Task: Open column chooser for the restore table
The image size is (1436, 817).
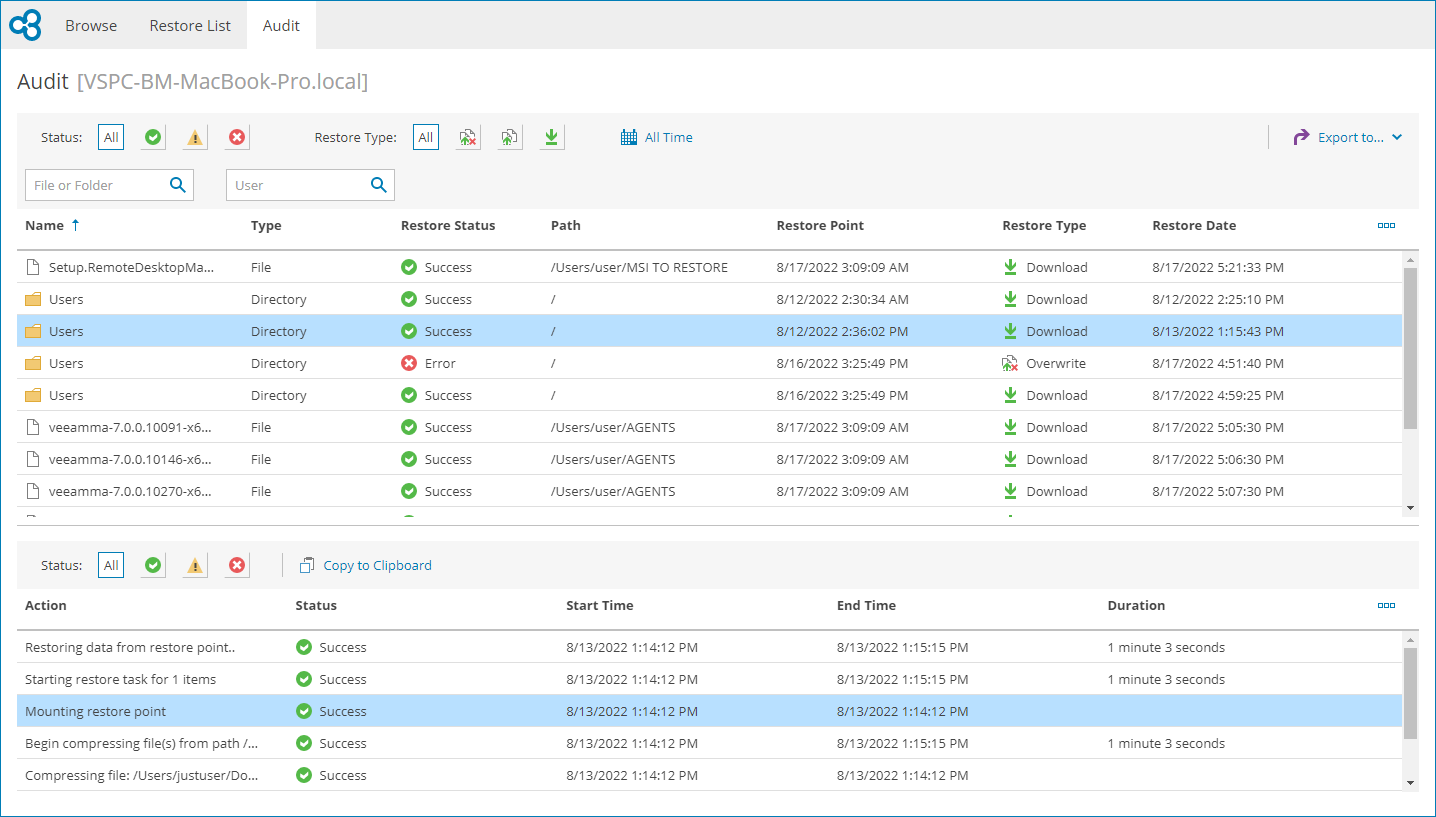Action: tap(1386, 225)
